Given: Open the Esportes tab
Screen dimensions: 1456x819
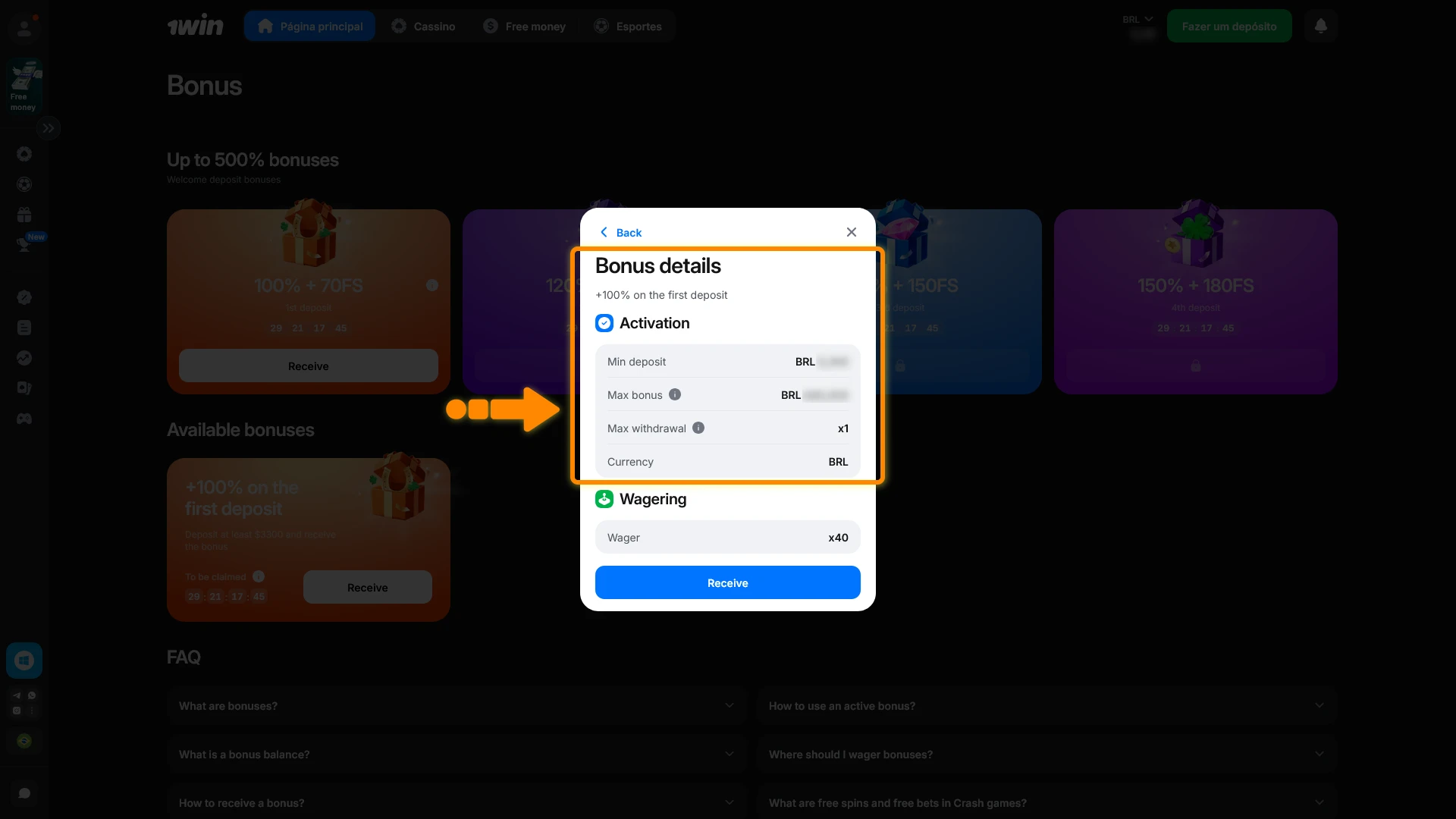Looking at the screenshot, I should point(629,26).
